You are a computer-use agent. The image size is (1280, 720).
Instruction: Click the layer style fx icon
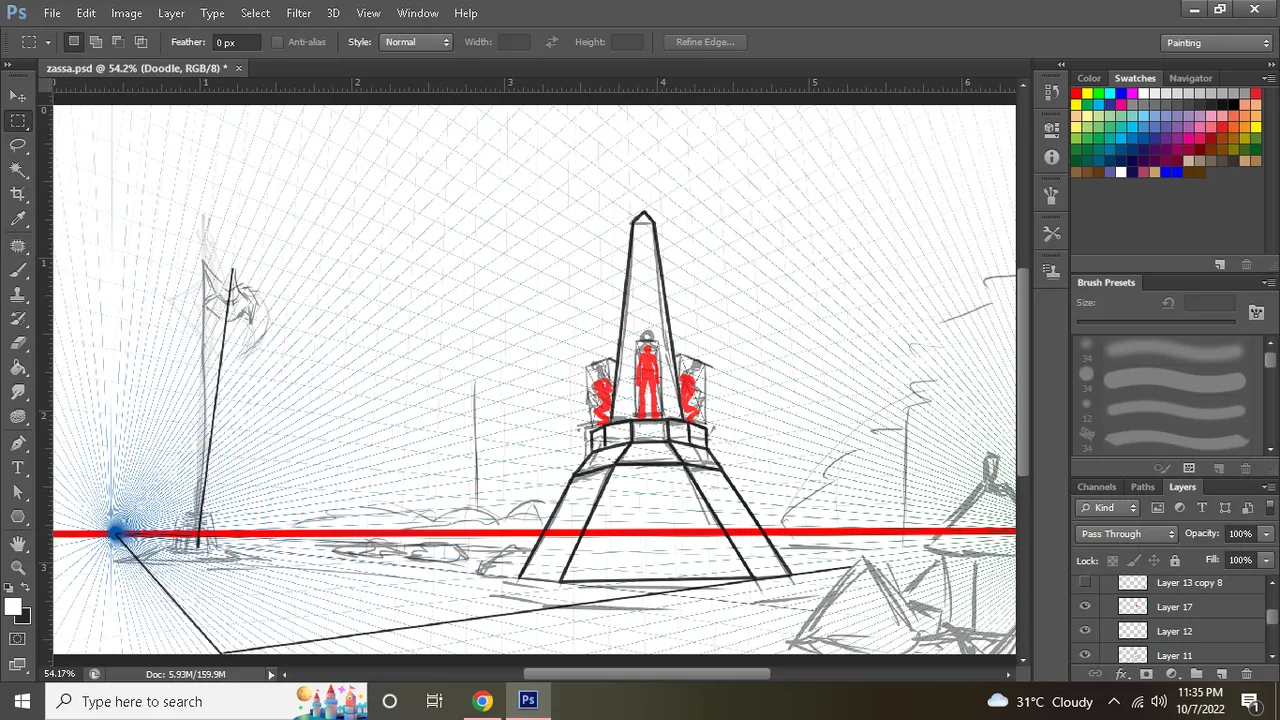coord(1121,674)
